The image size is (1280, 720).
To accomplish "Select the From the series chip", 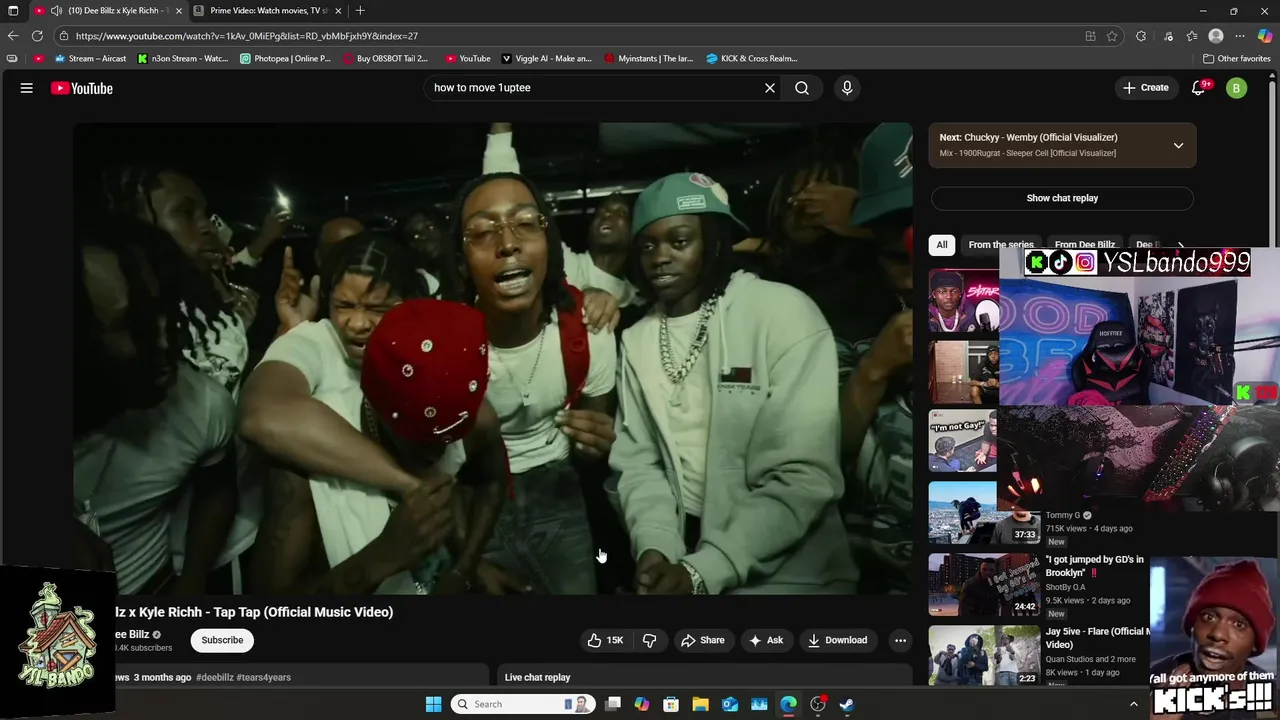I will [1001, 245].
